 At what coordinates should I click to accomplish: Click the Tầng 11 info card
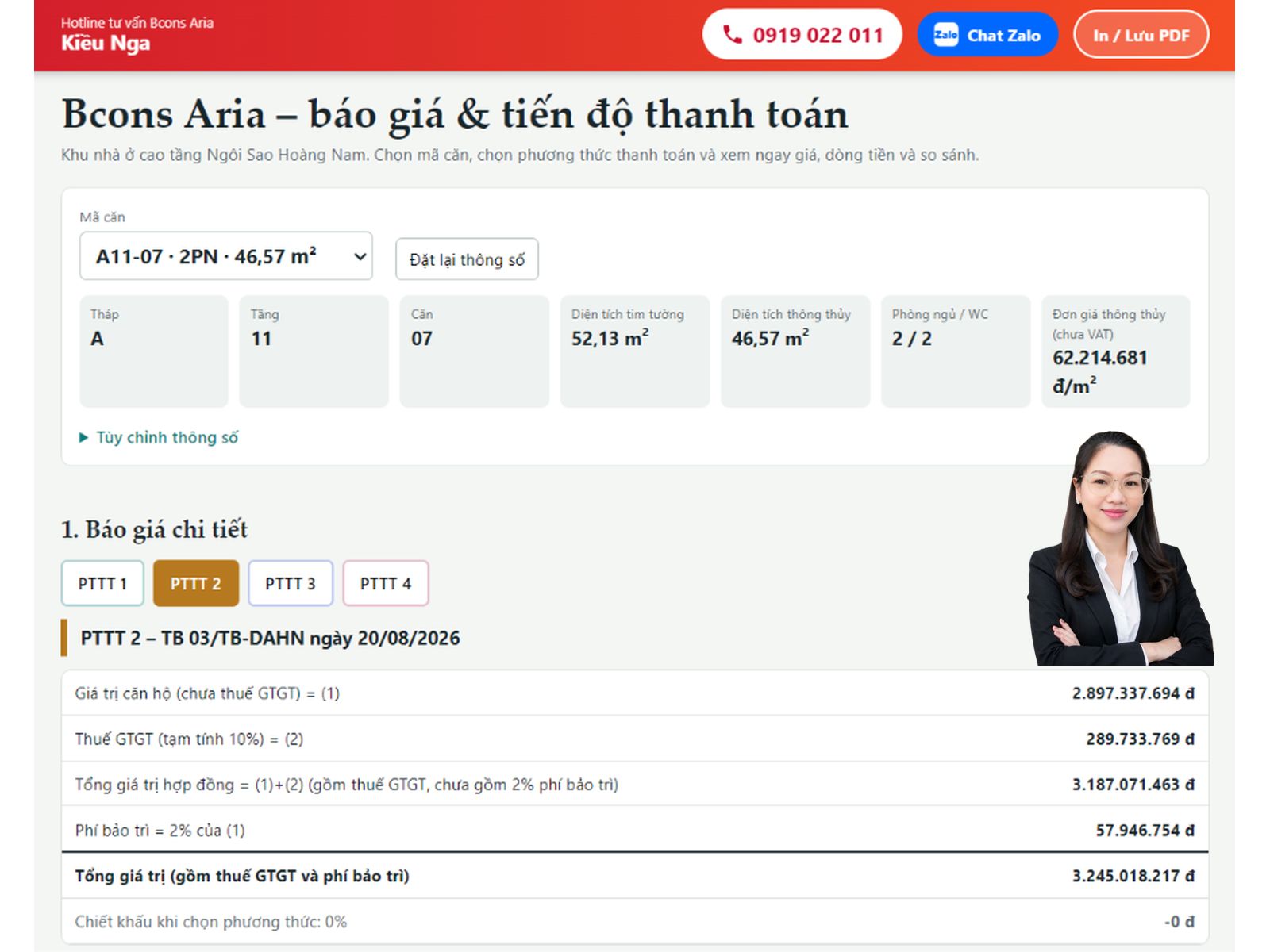314,351
